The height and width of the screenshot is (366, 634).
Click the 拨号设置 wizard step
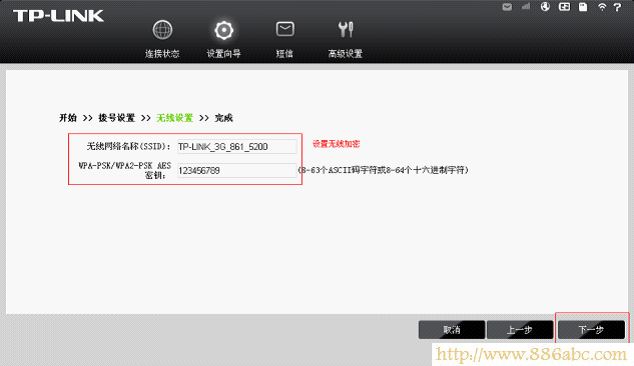click(117, 118)
